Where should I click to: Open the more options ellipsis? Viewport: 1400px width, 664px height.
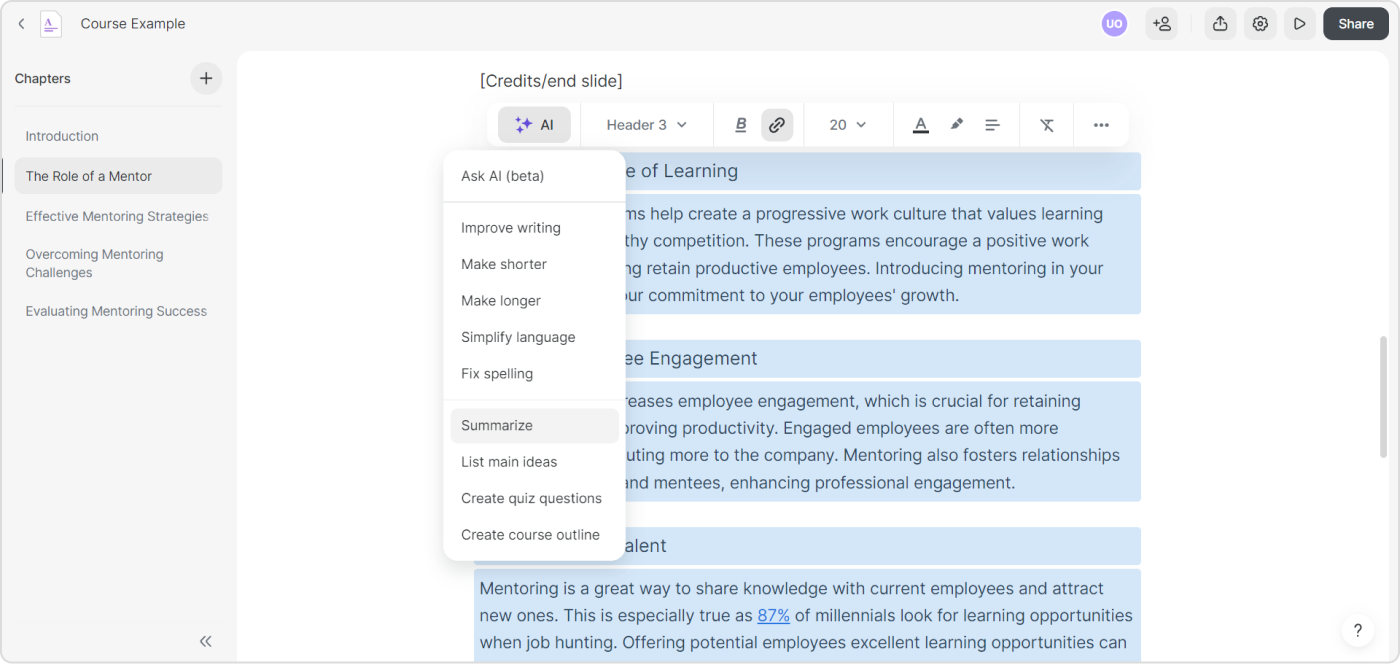click(x=1101, y=125)
